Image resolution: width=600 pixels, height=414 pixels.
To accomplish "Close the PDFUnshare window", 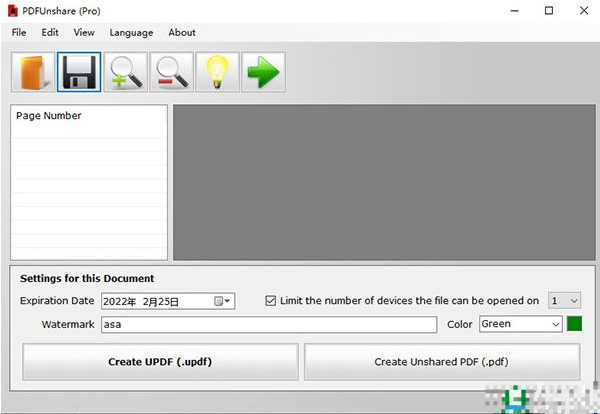I will pos(584,11).
